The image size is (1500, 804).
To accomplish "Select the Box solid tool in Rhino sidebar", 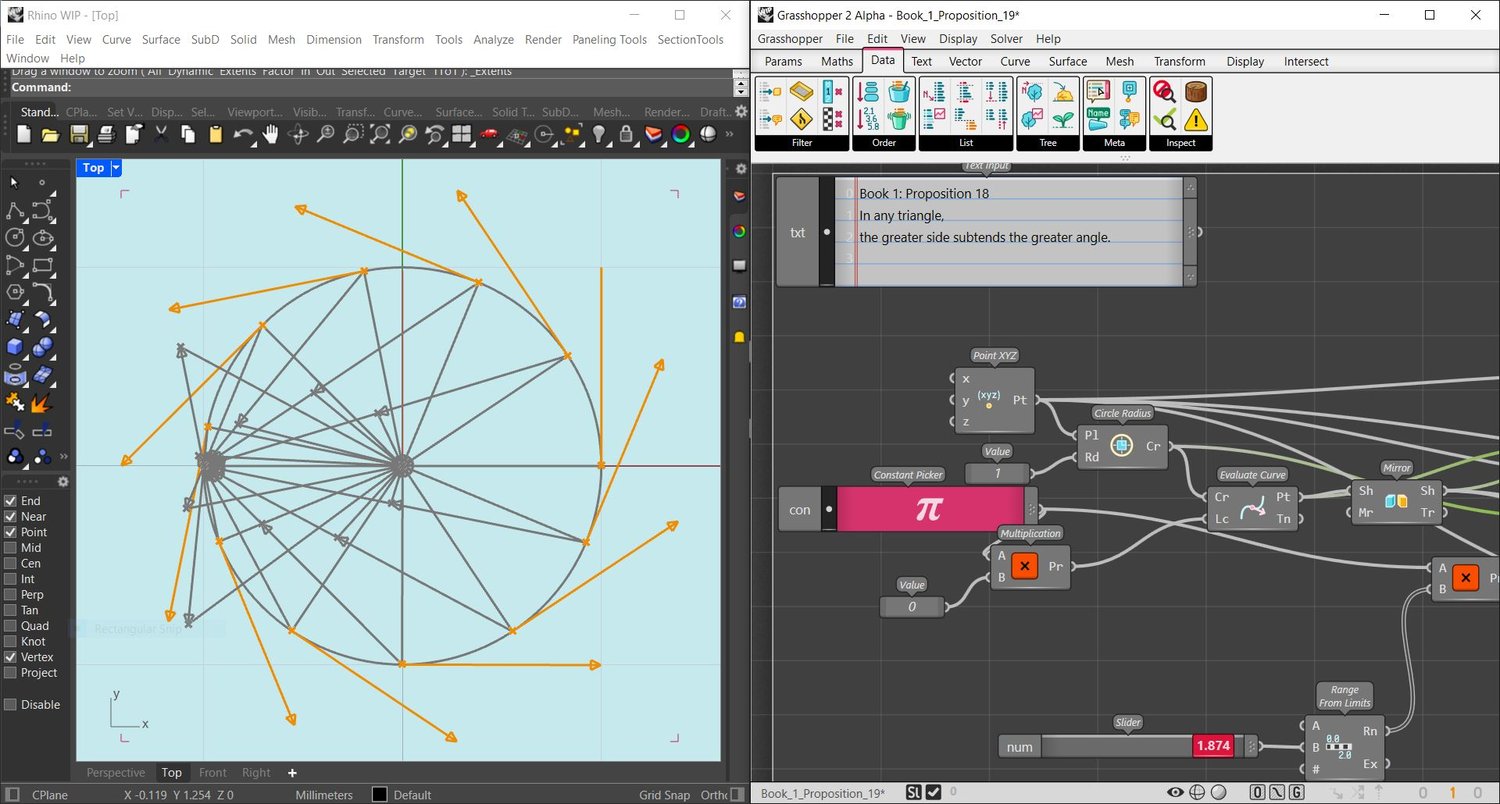I will coord(15,347).
